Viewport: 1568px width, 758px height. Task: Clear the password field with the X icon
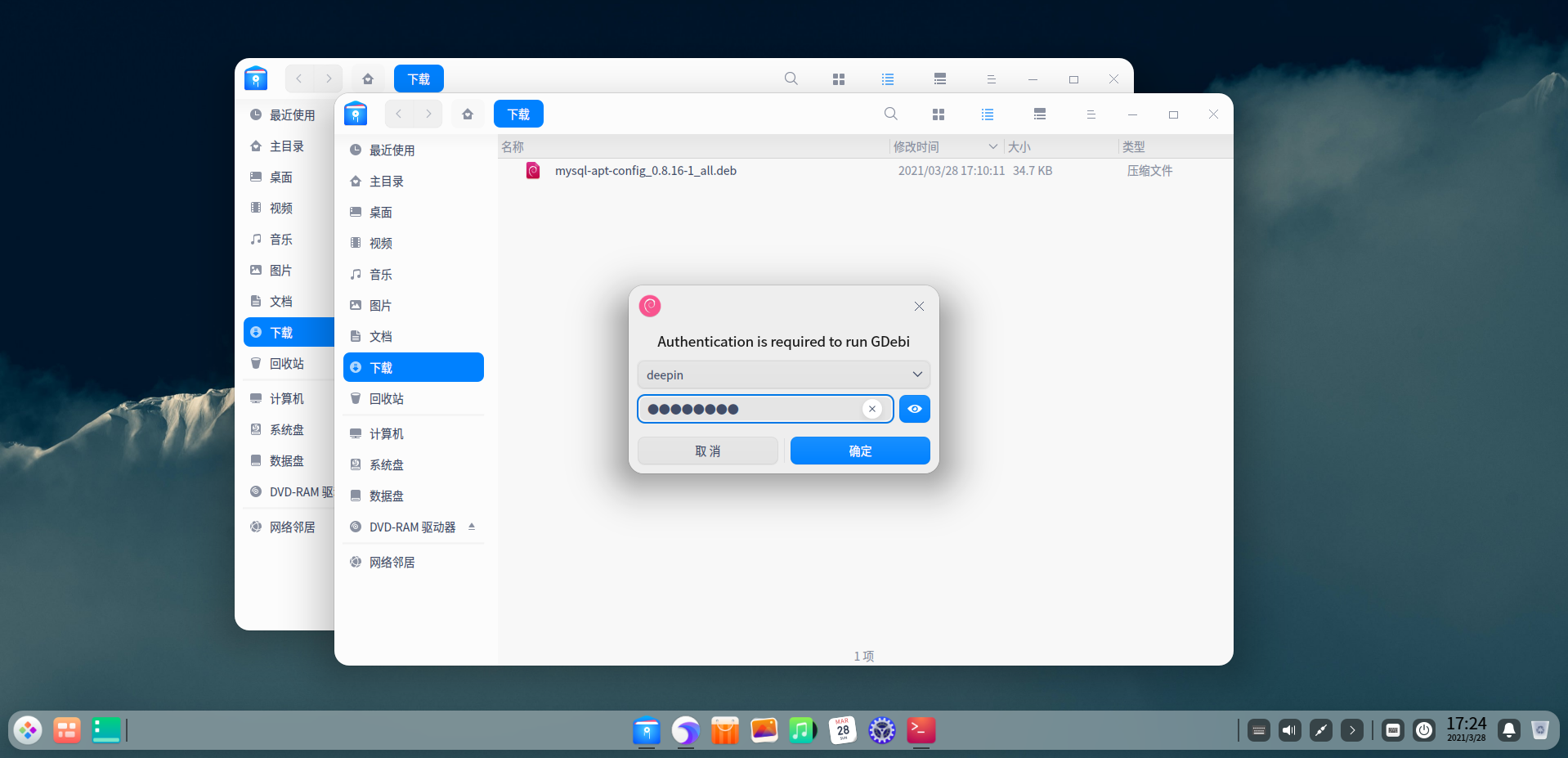point(872,409)
